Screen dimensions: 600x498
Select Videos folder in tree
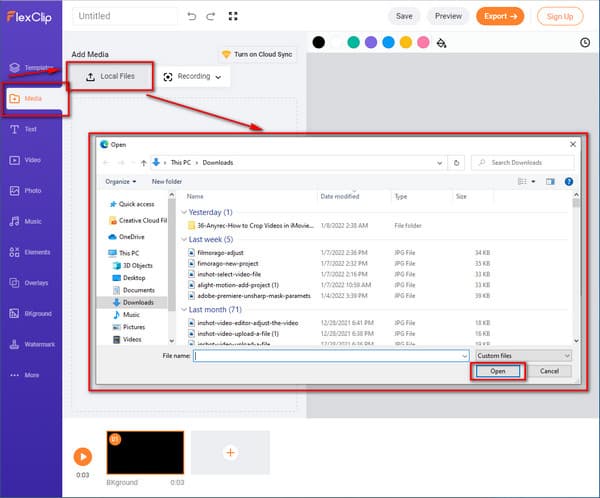pos(127,339)
